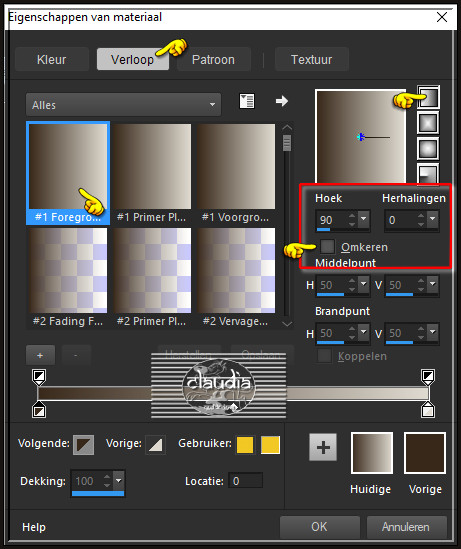The width and height of the screenshot is (461, 549).
Task: Click the Huidige gradient preview swatch
Action: [x=372, y=453]
